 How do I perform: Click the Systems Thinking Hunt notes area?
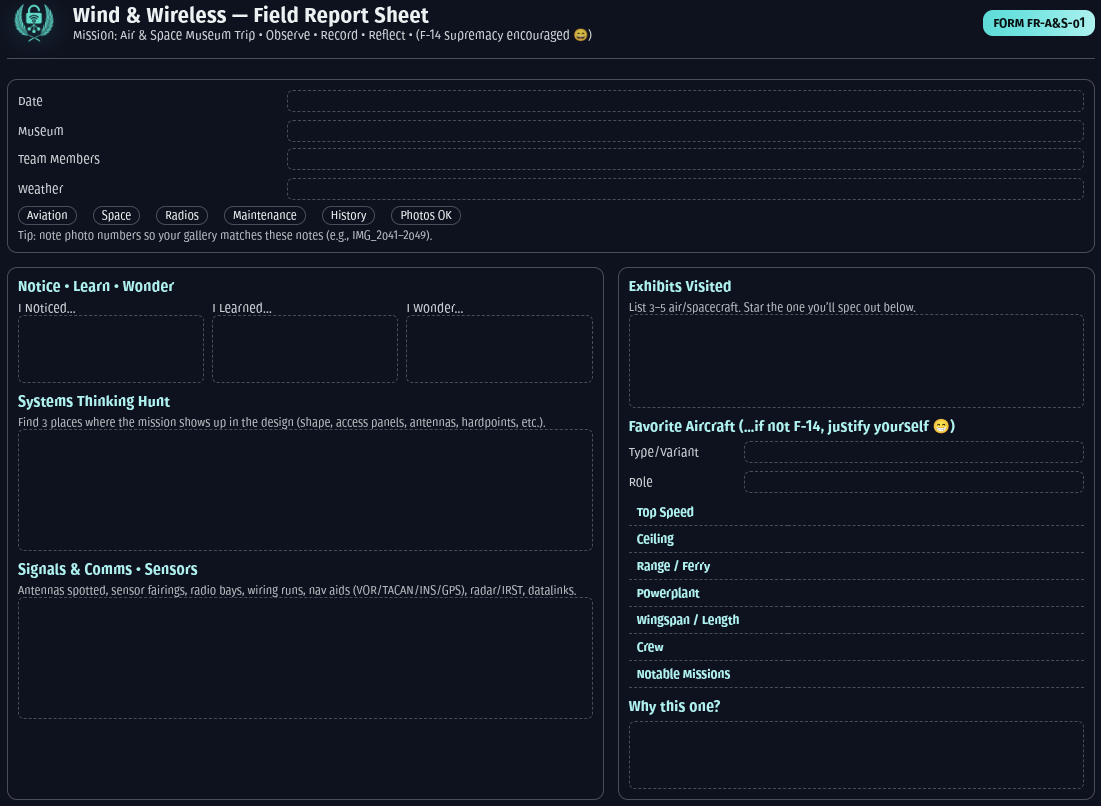pyautogui.click(x=305, y=489)
